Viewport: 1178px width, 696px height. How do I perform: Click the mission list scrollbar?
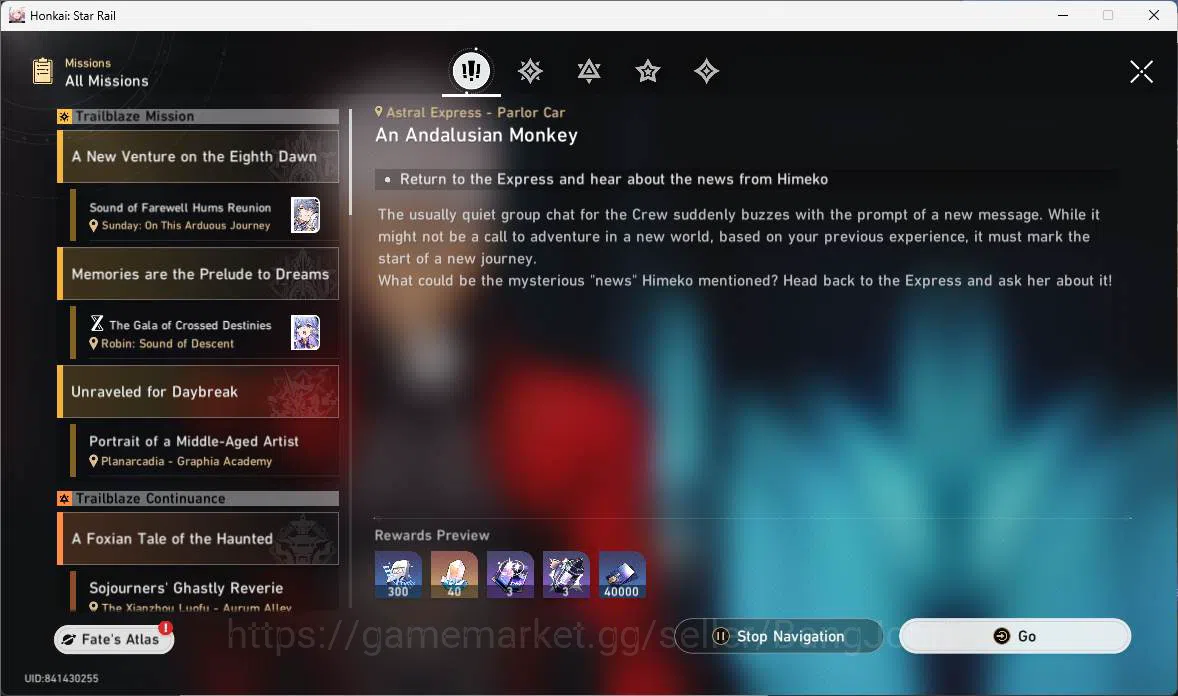pos(351,162)
